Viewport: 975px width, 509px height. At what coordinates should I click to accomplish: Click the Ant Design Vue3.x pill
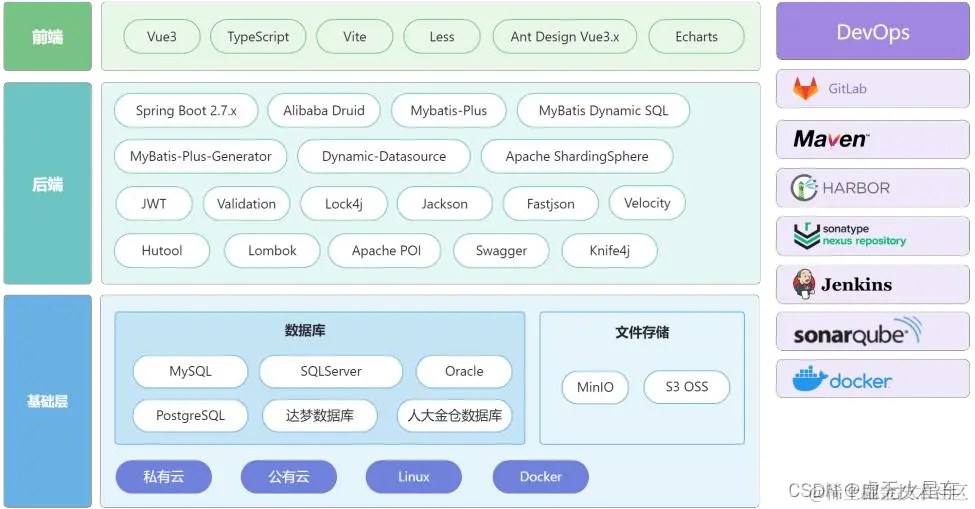click(565, 37)
